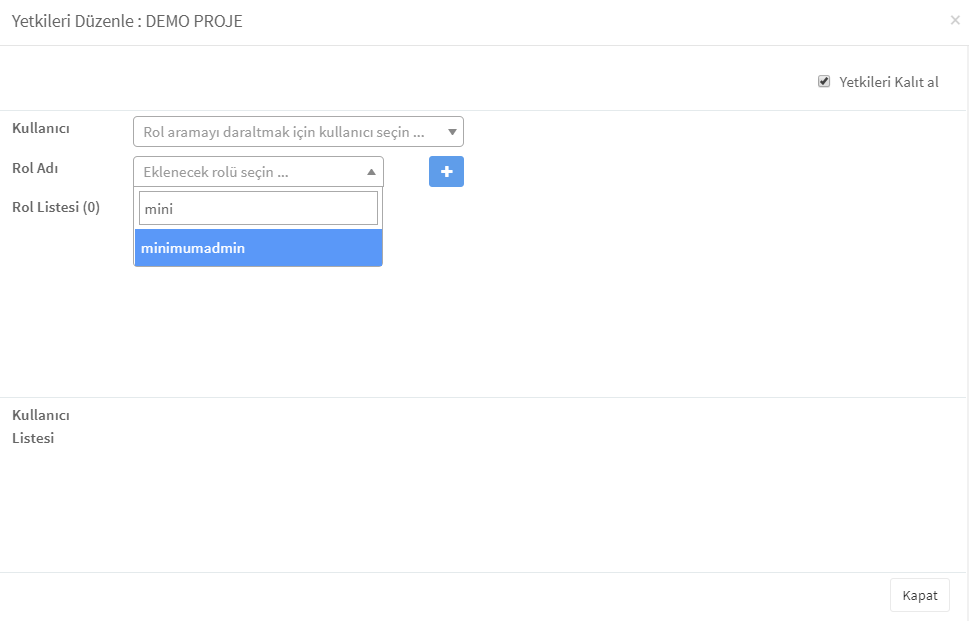The image size is (969, 621).
Task: Click the down arrow of Kullanıcı combo box
Action: (x=452, y=132)
